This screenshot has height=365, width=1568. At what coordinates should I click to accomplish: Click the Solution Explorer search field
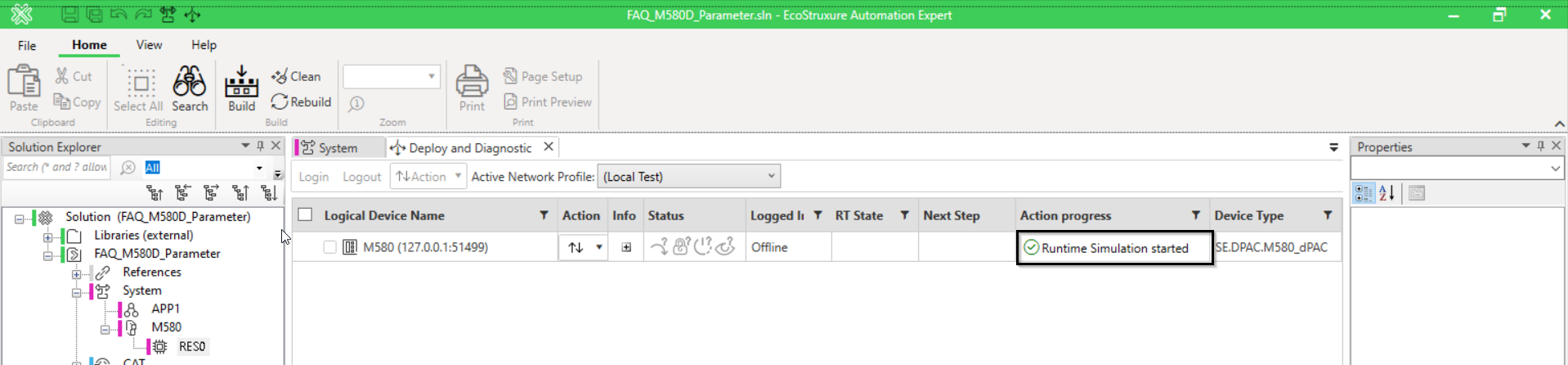point(57,167)
